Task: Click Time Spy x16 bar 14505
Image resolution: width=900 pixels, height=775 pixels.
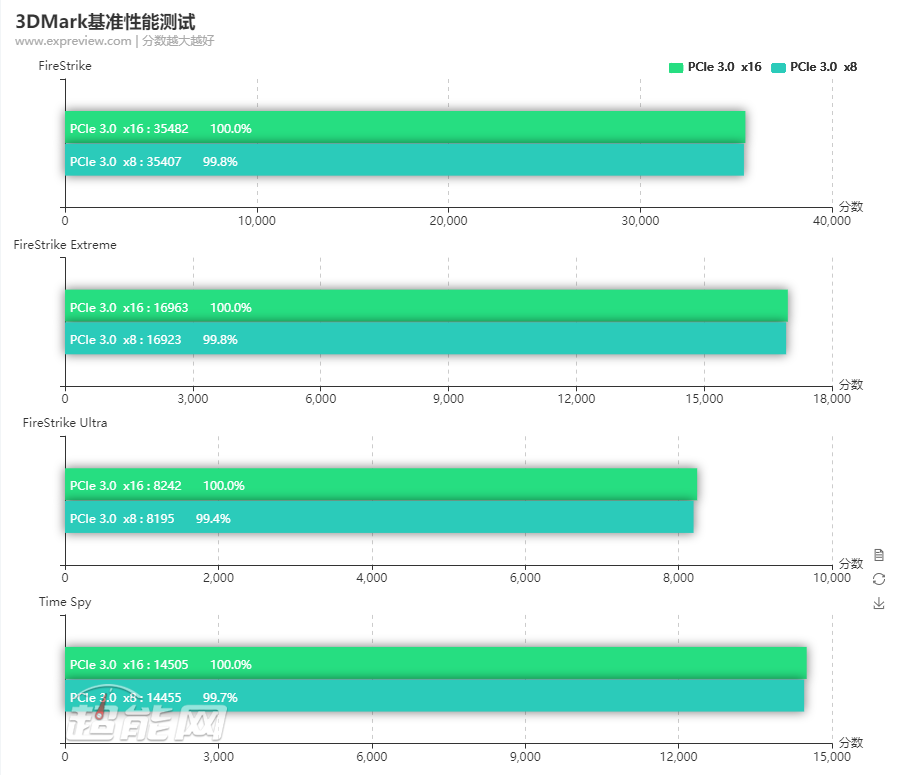Action: click(436, 664)
